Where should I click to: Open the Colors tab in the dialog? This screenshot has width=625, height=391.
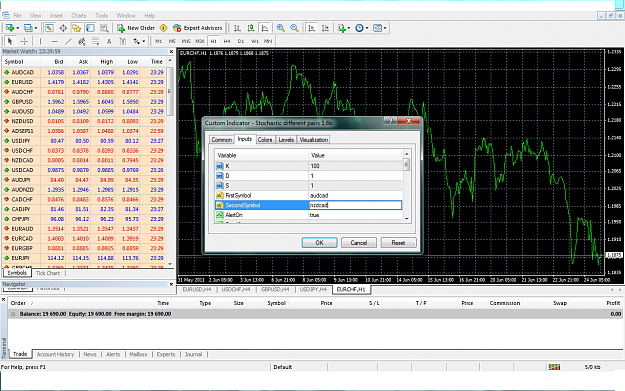point(265,140)
